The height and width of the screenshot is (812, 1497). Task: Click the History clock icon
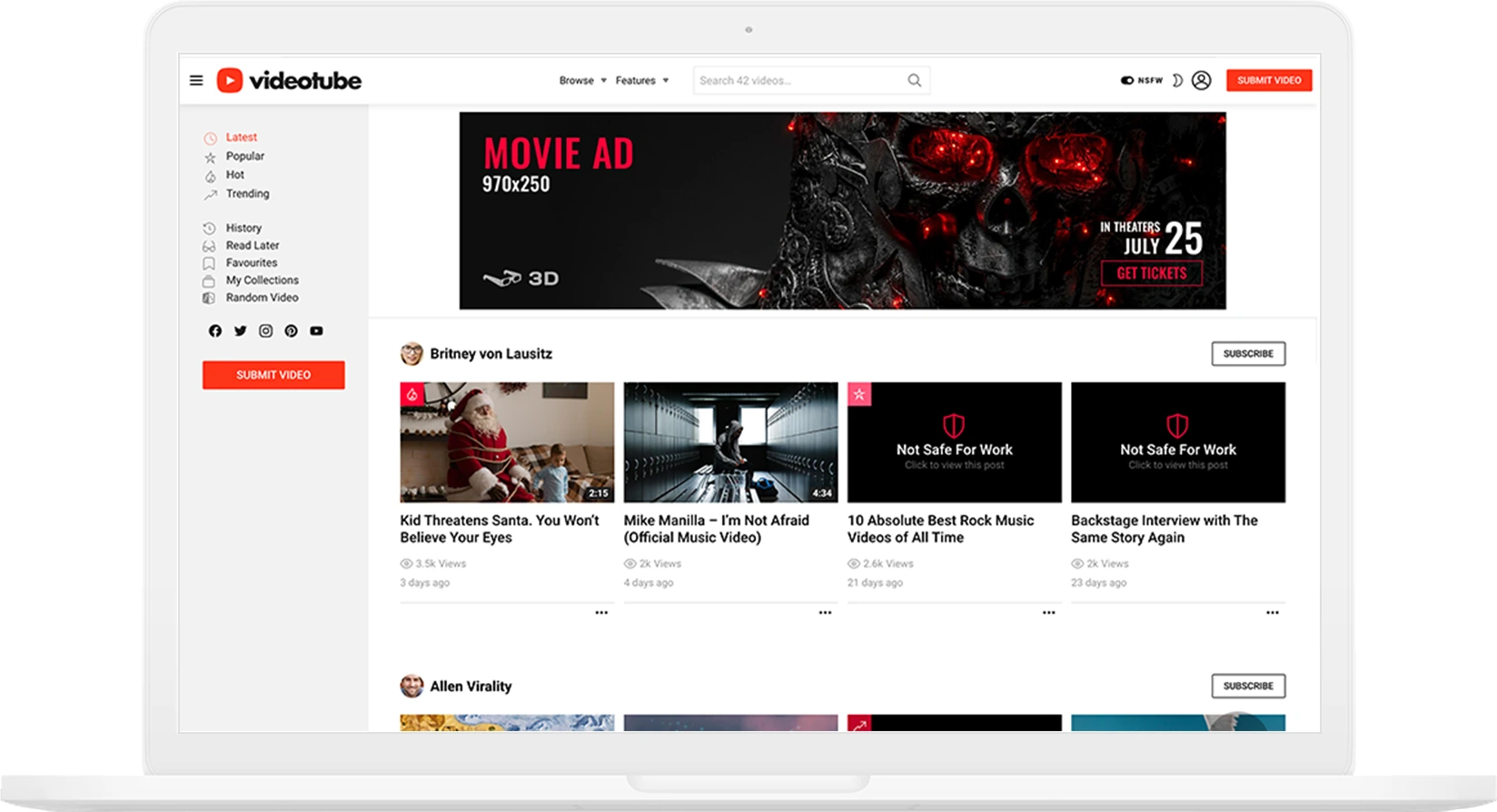coord(209,228)
